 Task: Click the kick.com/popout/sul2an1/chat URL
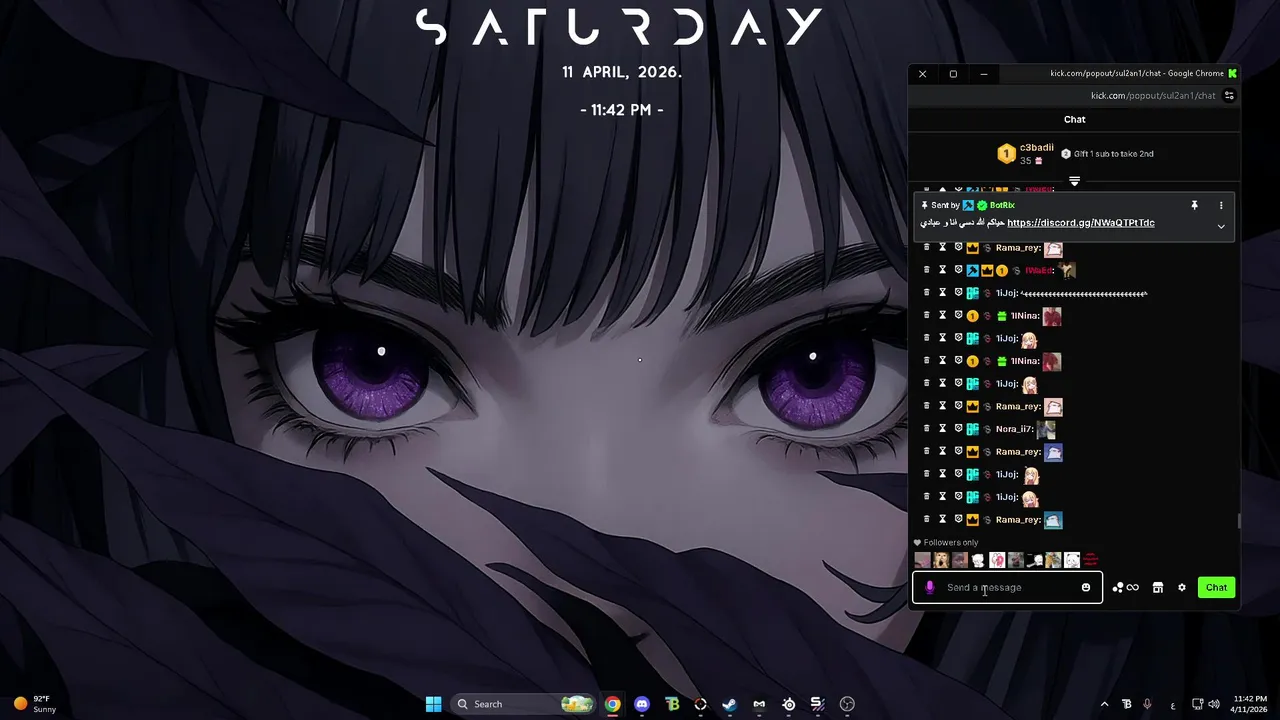click(1153, 96)
